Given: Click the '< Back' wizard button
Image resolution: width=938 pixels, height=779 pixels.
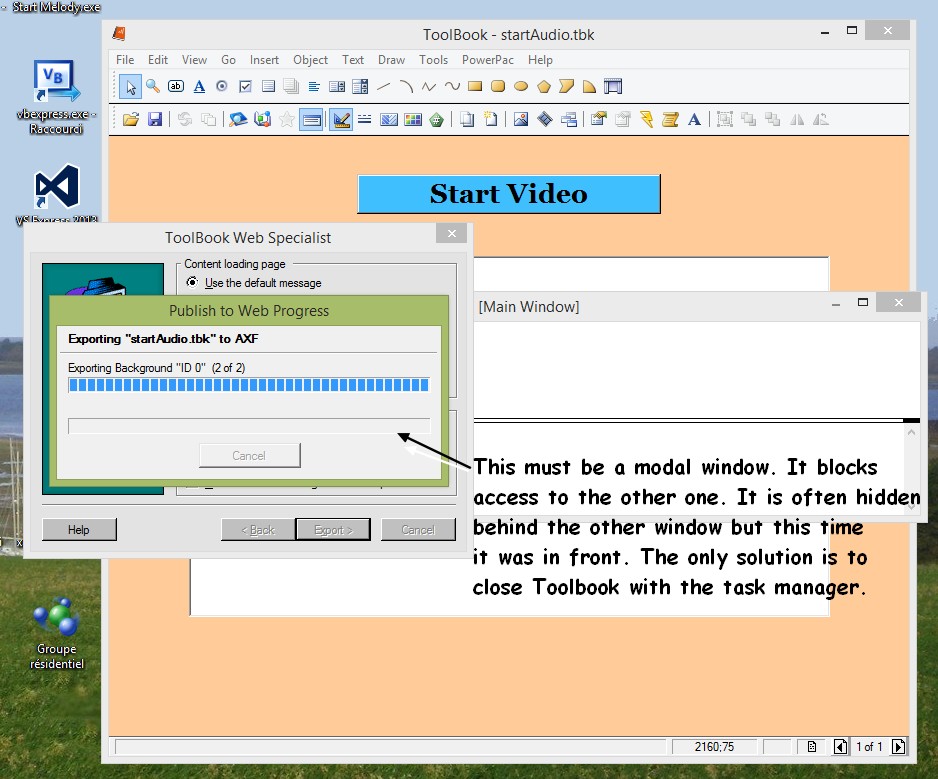Looking at the screenshot, I should pos(258,530).
